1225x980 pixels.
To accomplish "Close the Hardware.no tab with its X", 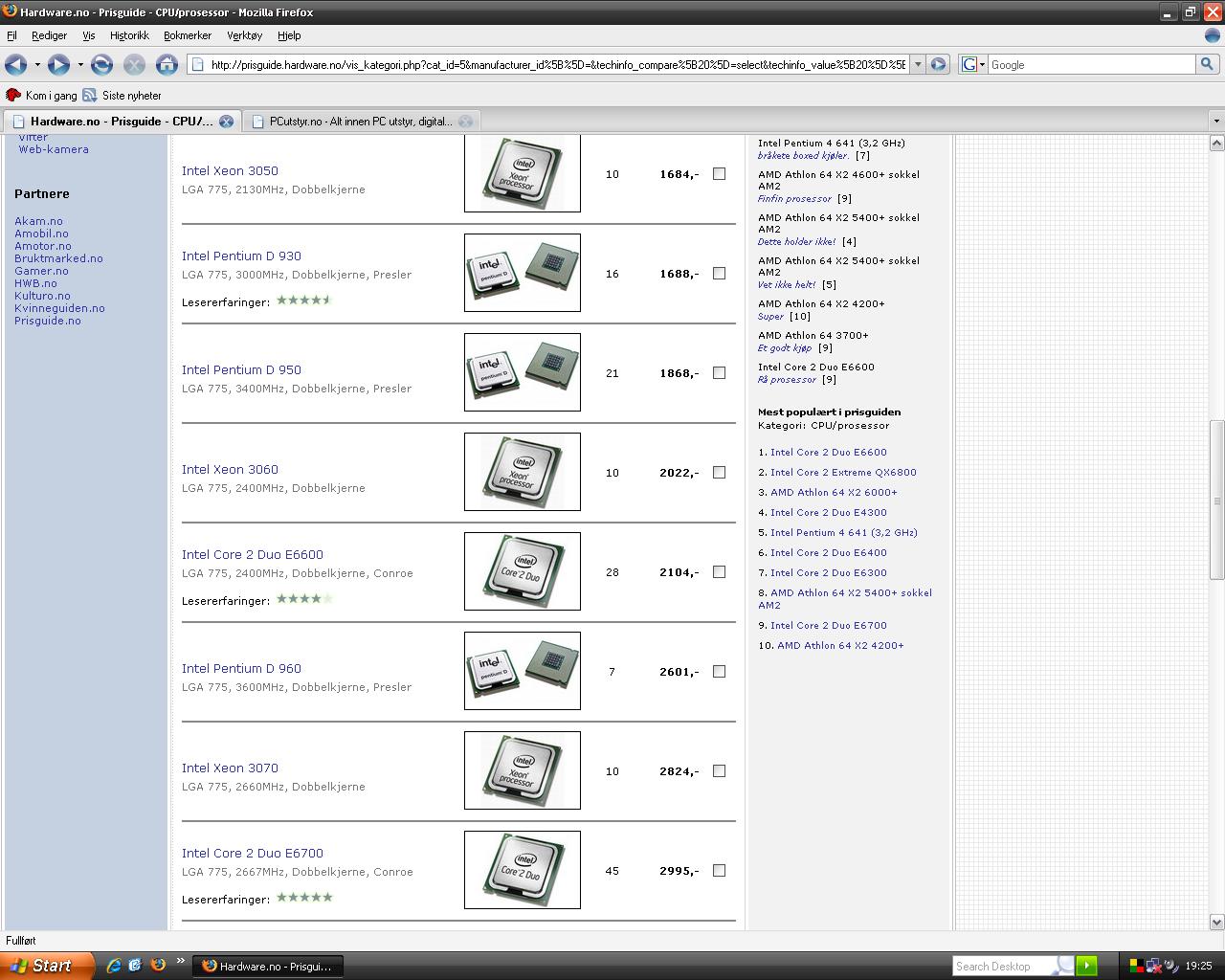I will tap(226, 122).
